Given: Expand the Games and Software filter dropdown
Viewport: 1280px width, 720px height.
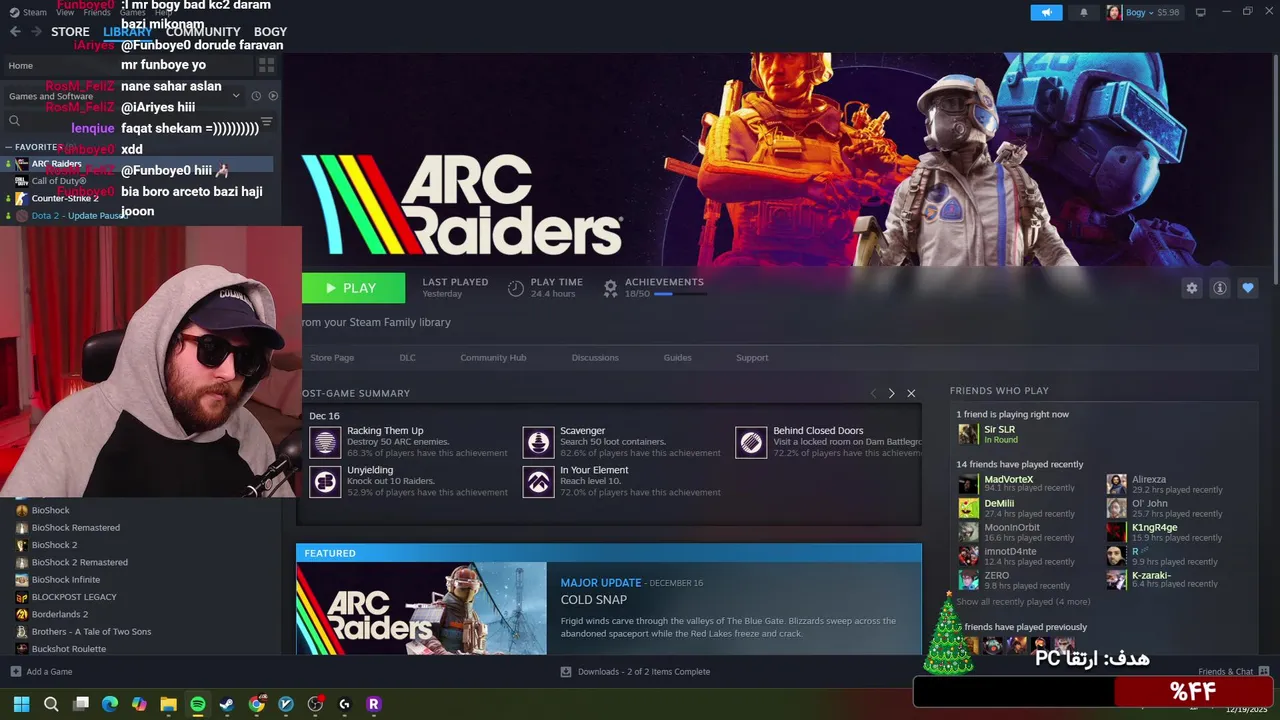Looking at the screenshot, I should point(236,96).
